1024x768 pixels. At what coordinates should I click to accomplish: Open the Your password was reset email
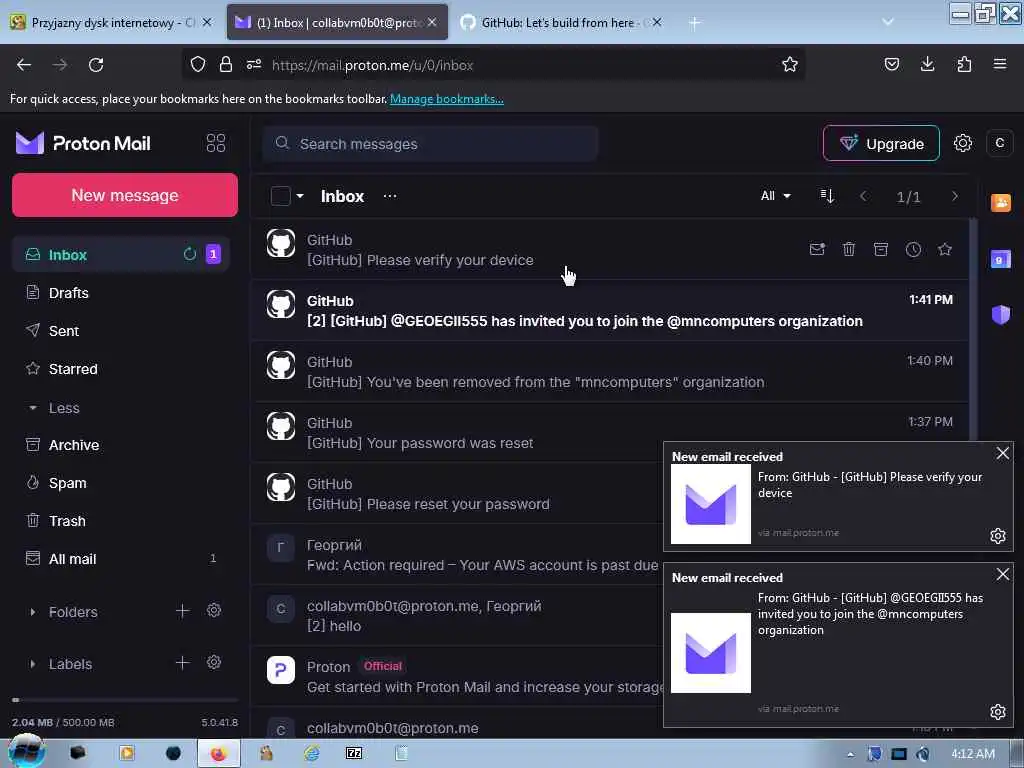[x=610, y=432]
